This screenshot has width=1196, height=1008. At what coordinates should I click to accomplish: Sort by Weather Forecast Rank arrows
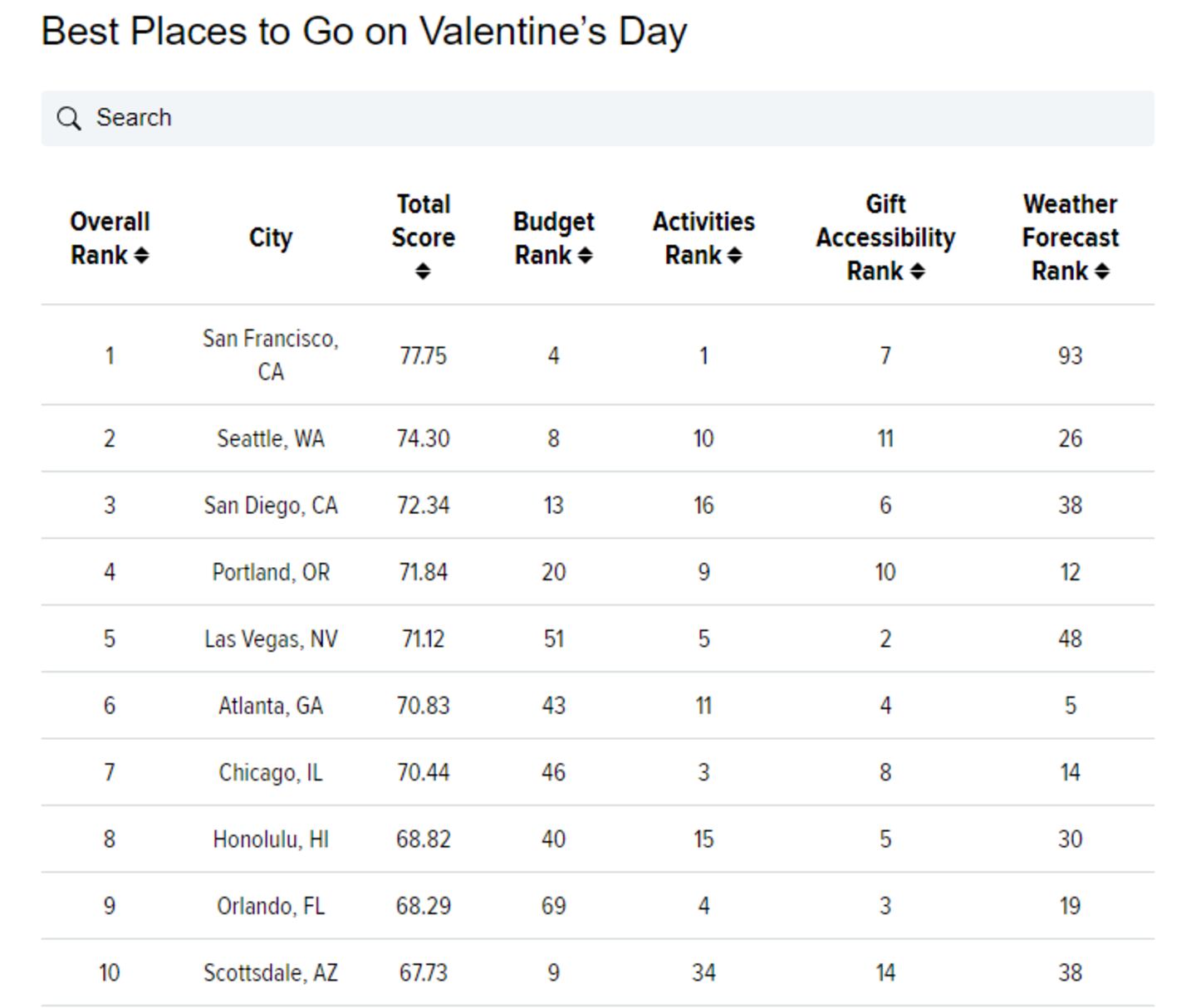pyautogui.click(x=1101, y=272)
